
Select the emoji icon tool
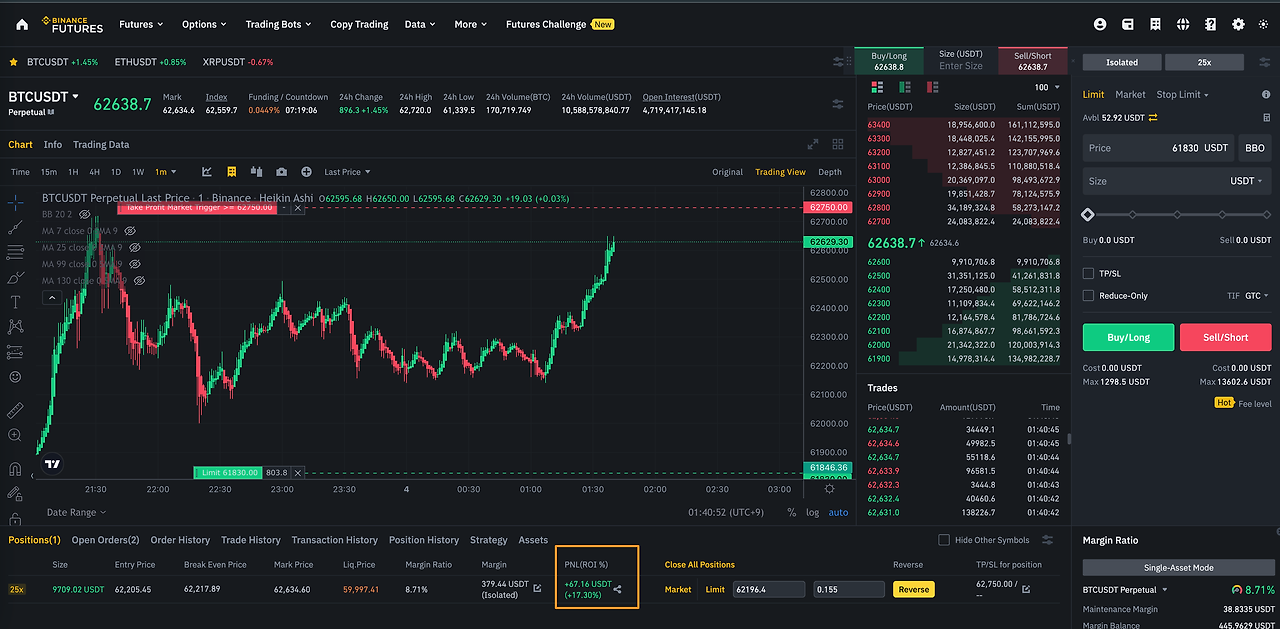click(x=15, y=377)
